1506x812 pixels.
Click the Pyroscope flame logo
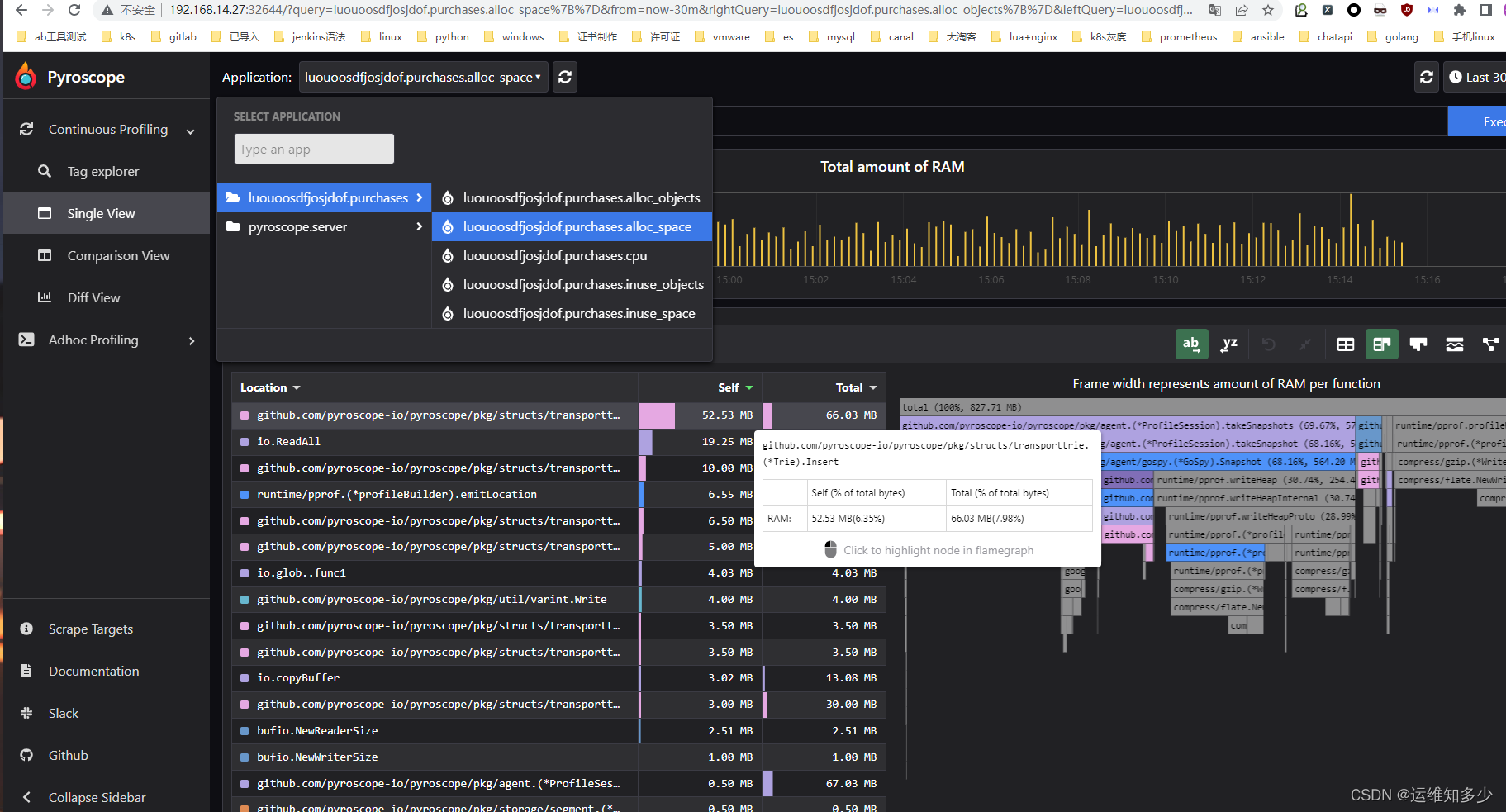(x=26, y=76)
